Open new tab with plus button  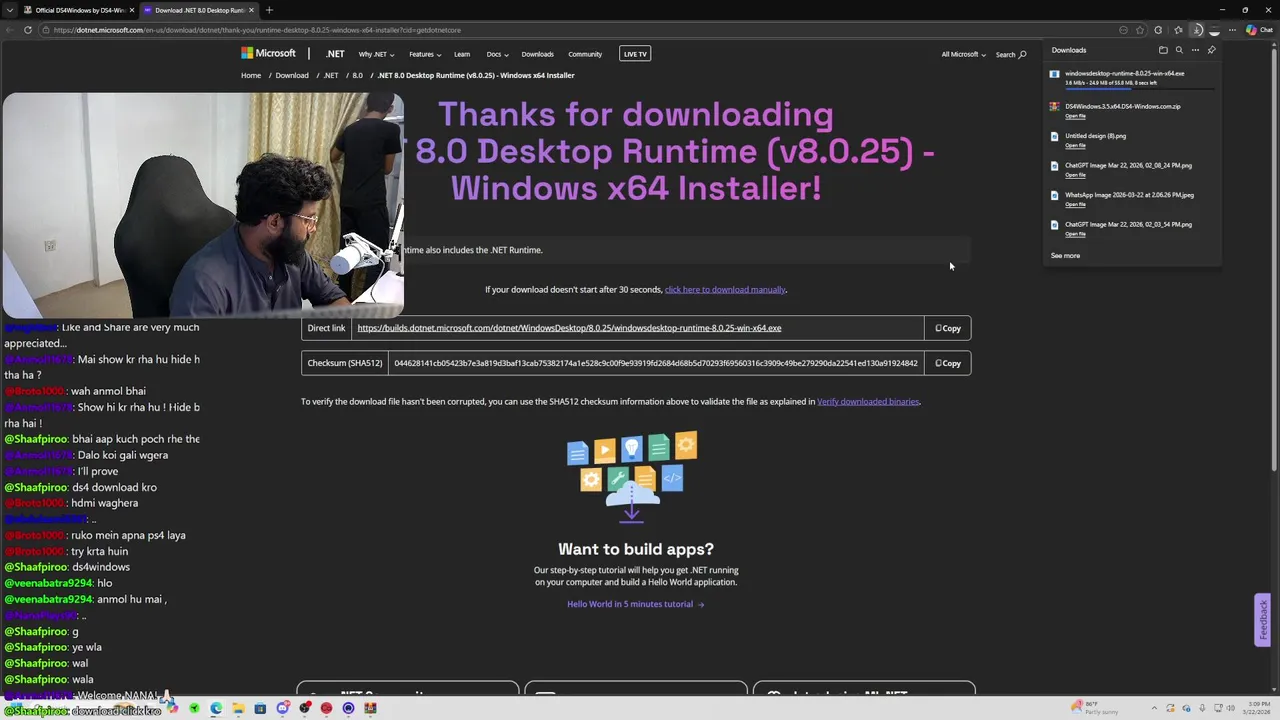click(269, 10)
